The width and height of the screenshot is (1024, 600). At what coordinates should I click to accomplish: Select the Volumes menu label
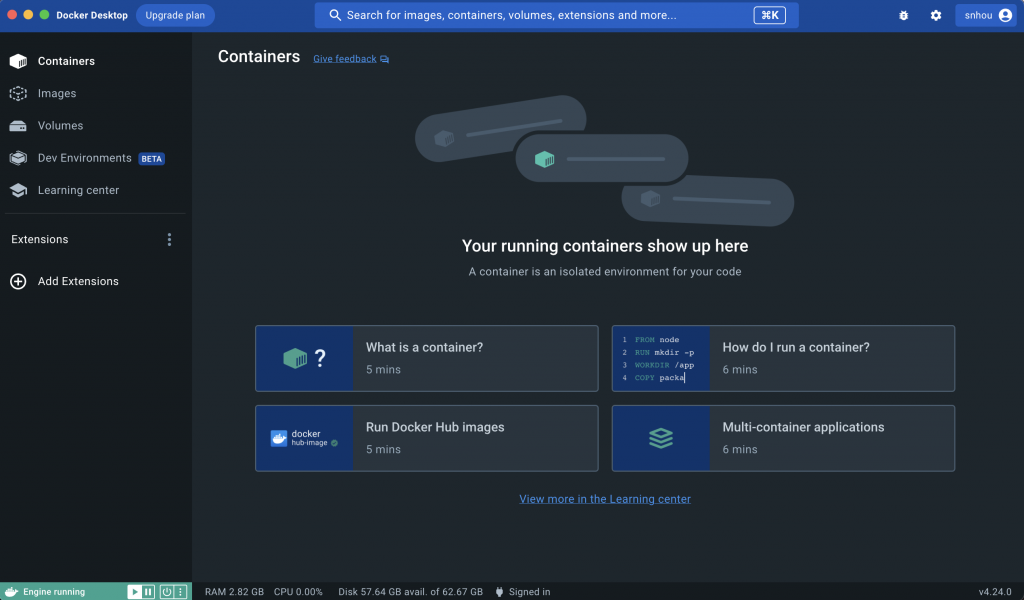pyautogui.click(x=60, y=125)
